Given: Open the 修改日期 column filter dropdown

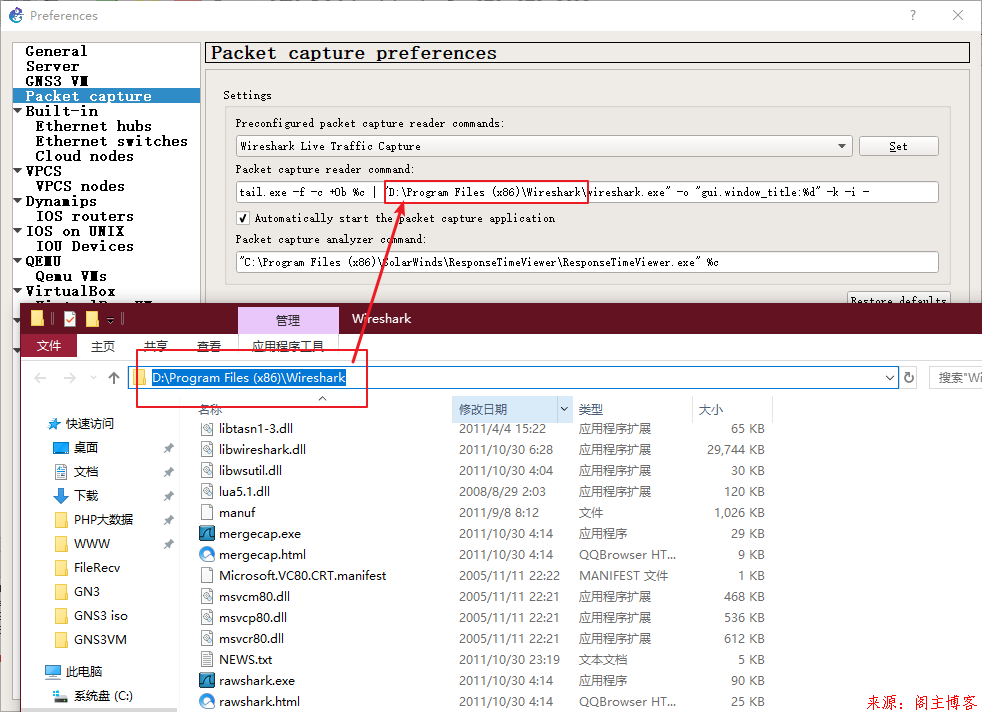Looking at the screenshot, I should pyautogui.click(x=564, y=409).
